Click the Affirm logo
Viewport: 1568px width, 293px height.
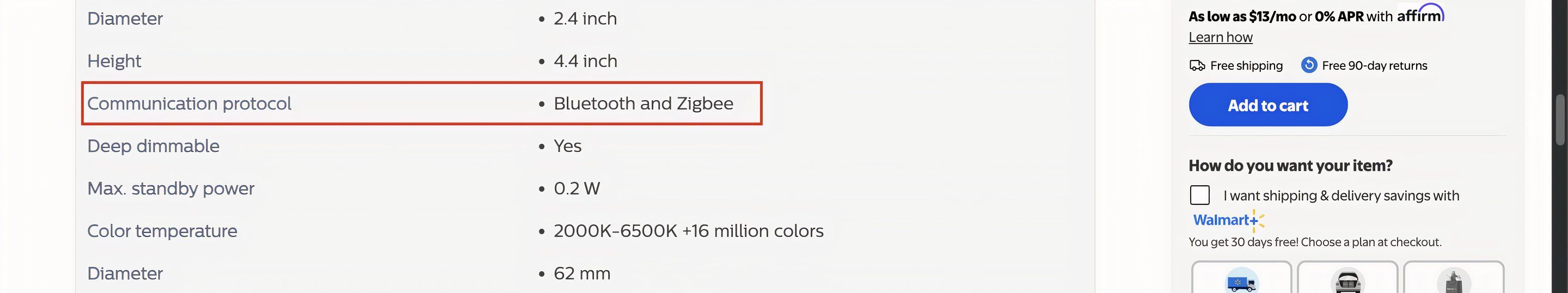(x=1420, y=14)
